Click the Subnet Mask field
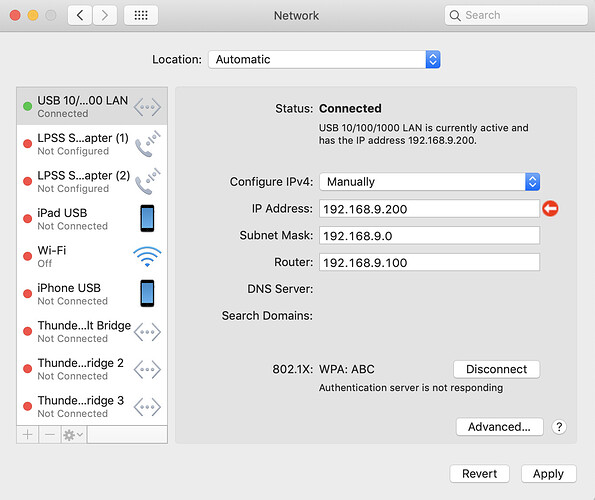Viewport: 595px width, 500px height. coord(429,236)
